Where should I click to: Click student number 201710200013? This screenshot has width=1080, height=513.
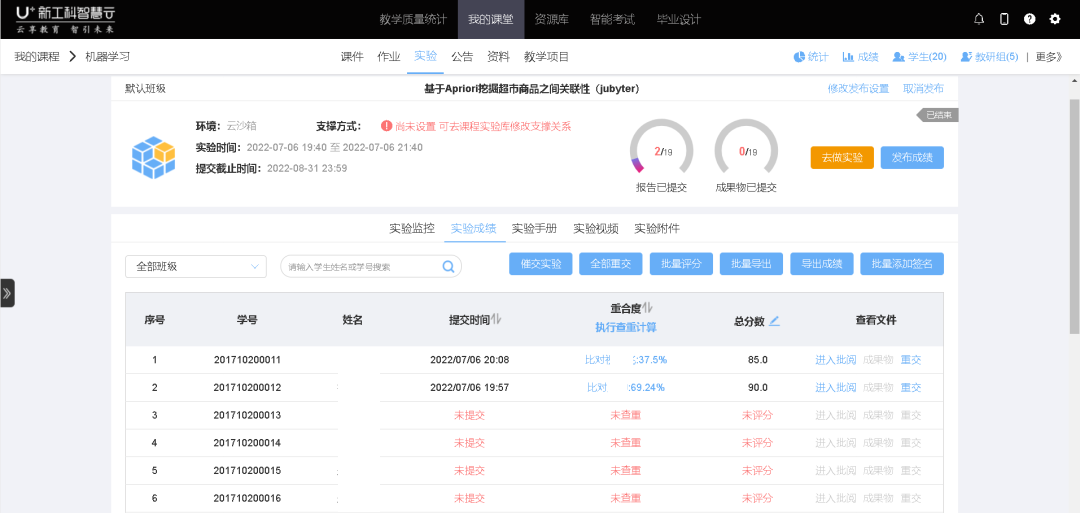[247, 415]
